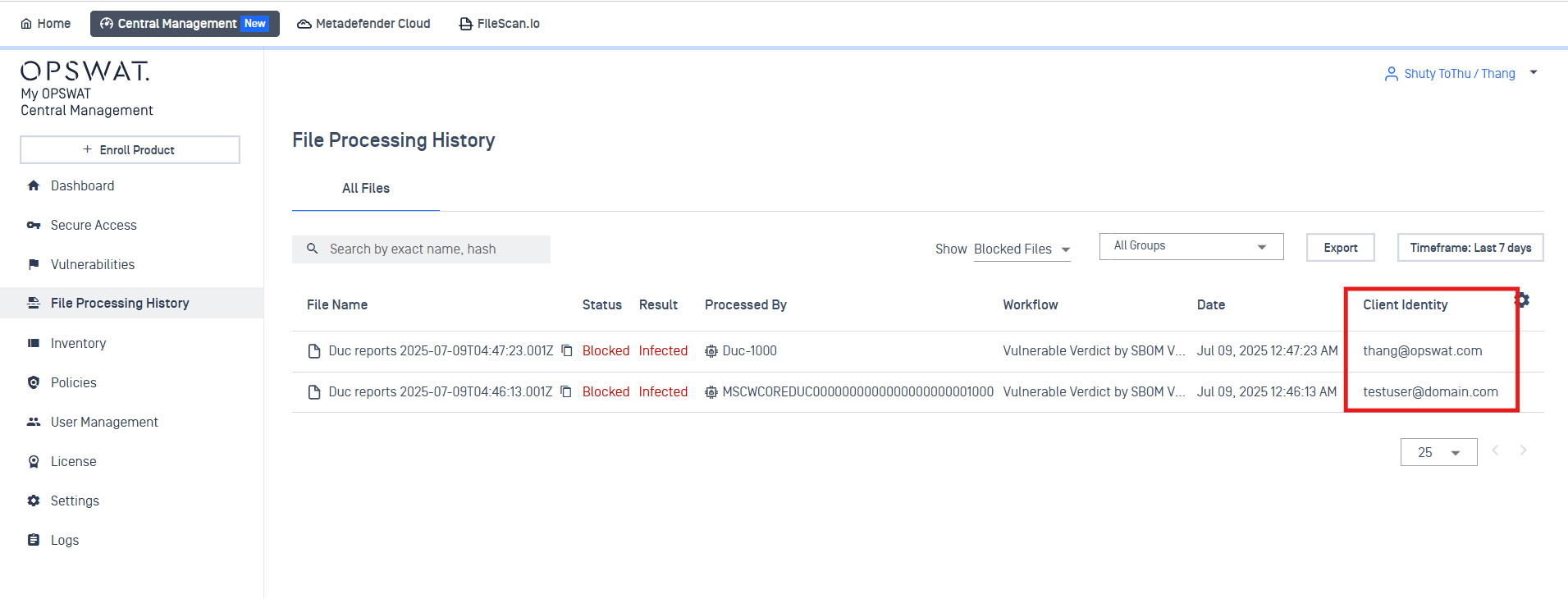
Task: Click the File Processing History sidebar icon
Action: tap(34, 303)
